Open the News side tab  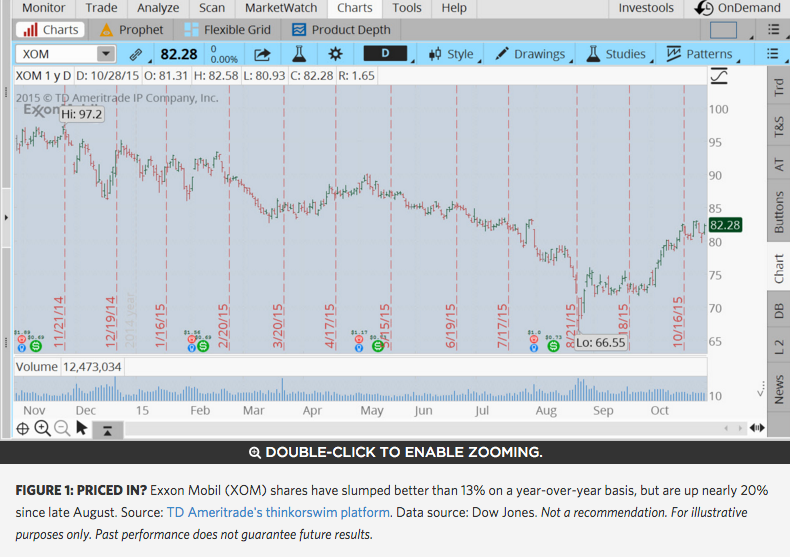pyautogui.click(x=779, y=389)
